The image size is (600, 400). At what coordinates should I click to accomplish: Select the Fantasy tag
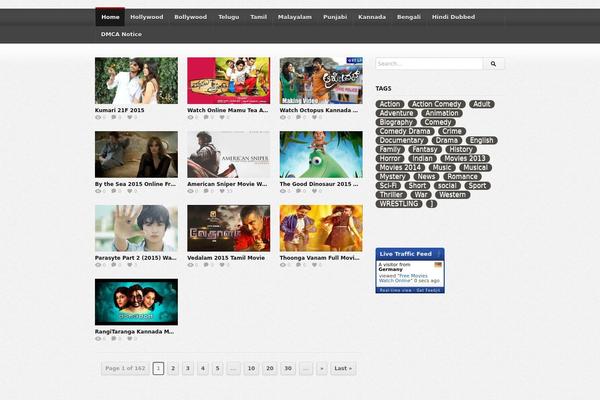425,150
